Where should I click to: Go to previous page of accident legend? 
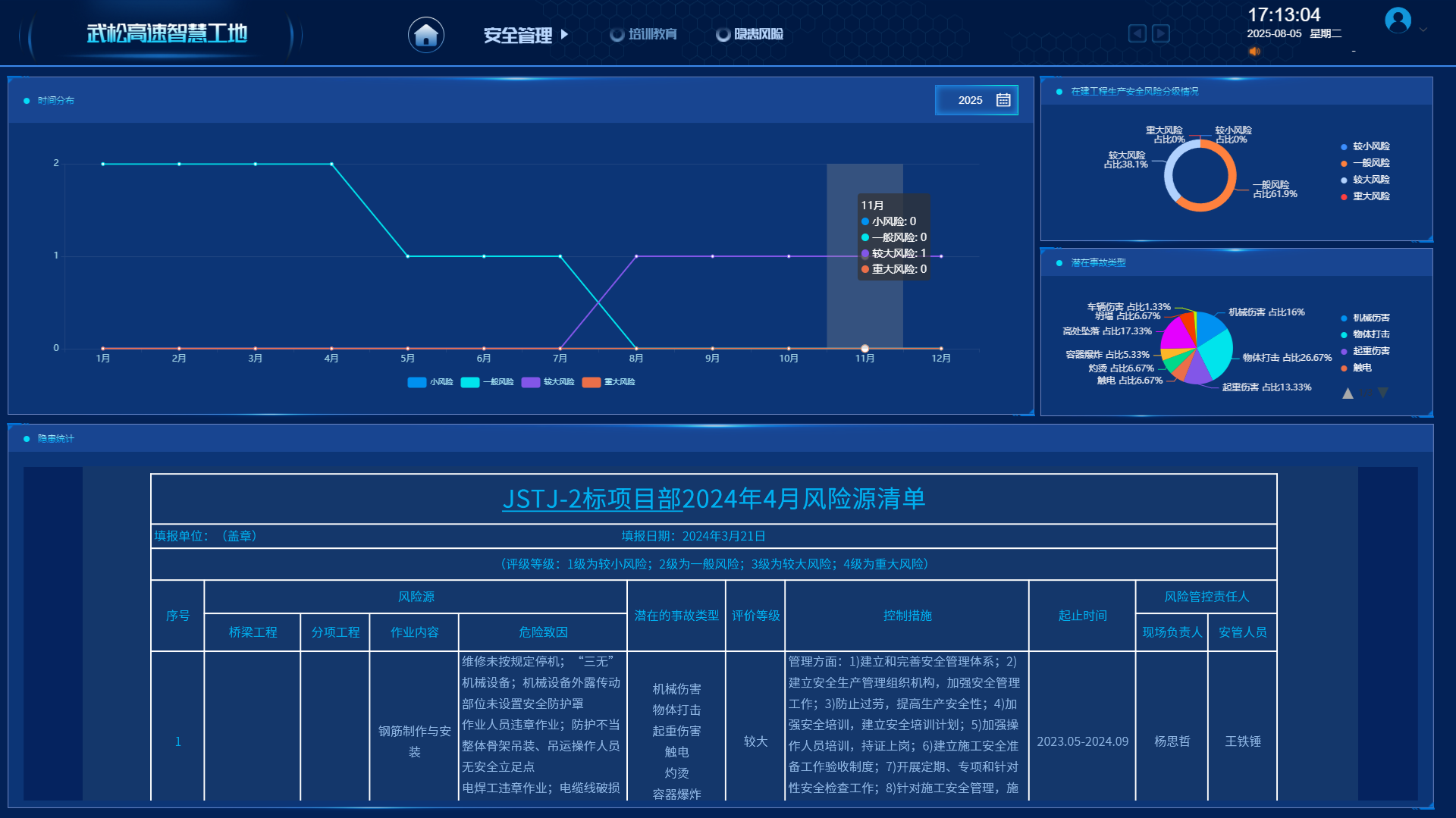coord(1348,393)
